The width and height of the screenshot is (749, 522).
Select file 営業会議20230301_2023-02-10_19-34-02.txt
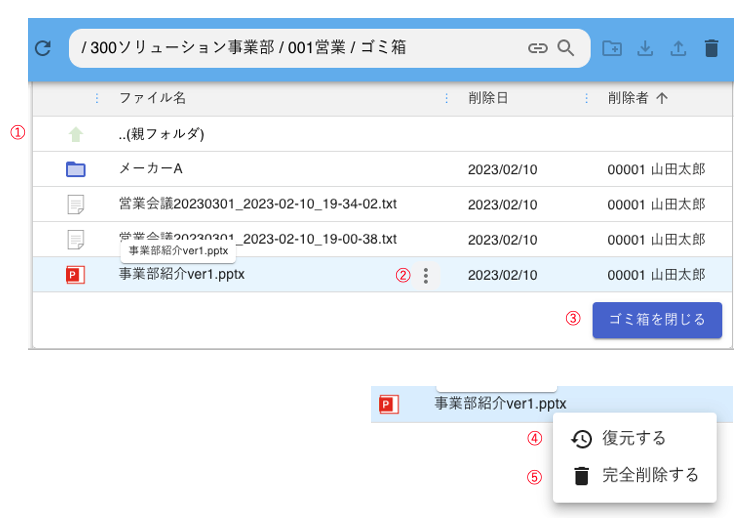(x=257, y=204)
